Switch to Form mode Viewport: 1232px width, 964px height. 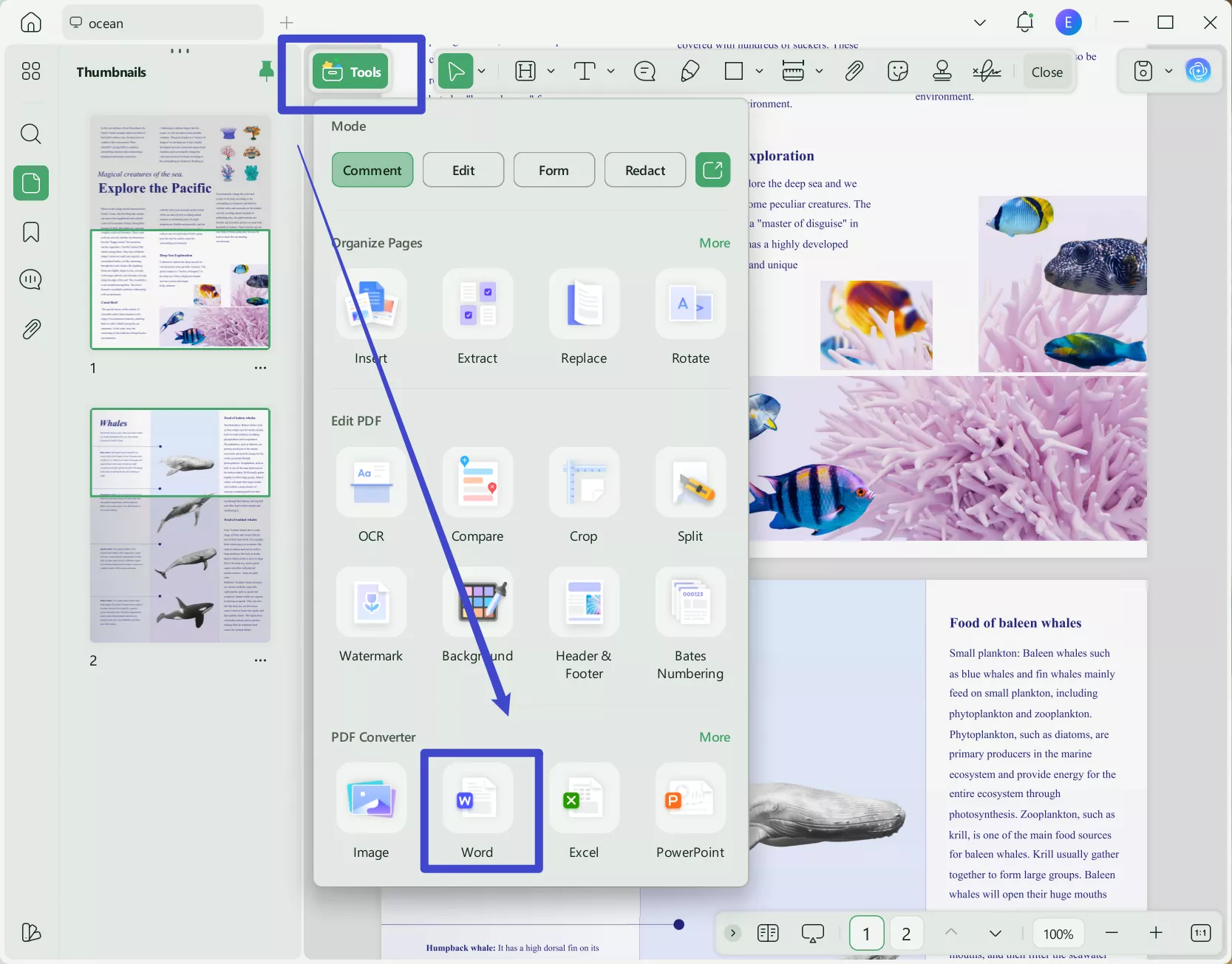pos(553,169)
